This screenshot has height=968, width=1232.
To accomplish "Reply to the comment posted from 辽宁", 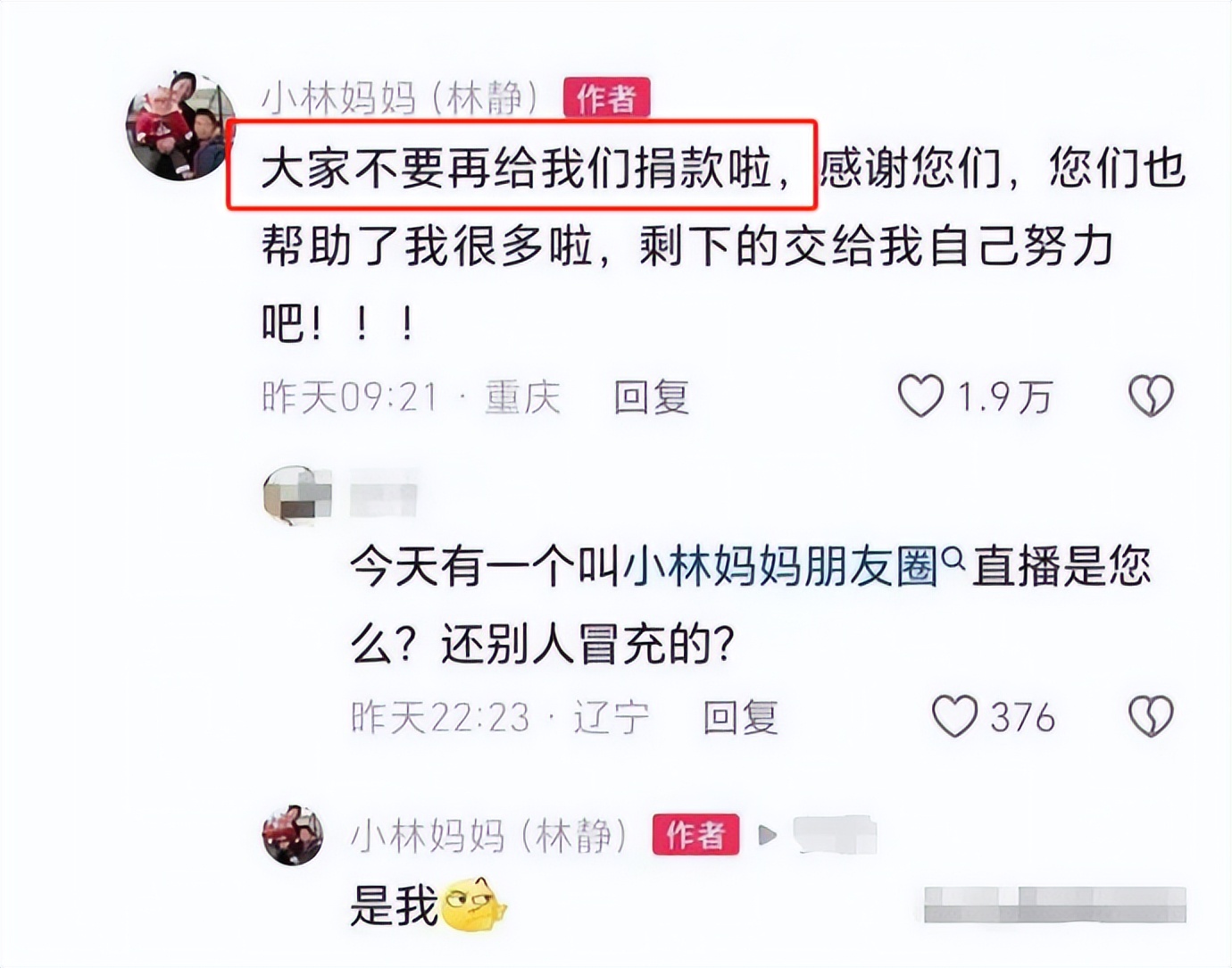I will coord(740,717).
